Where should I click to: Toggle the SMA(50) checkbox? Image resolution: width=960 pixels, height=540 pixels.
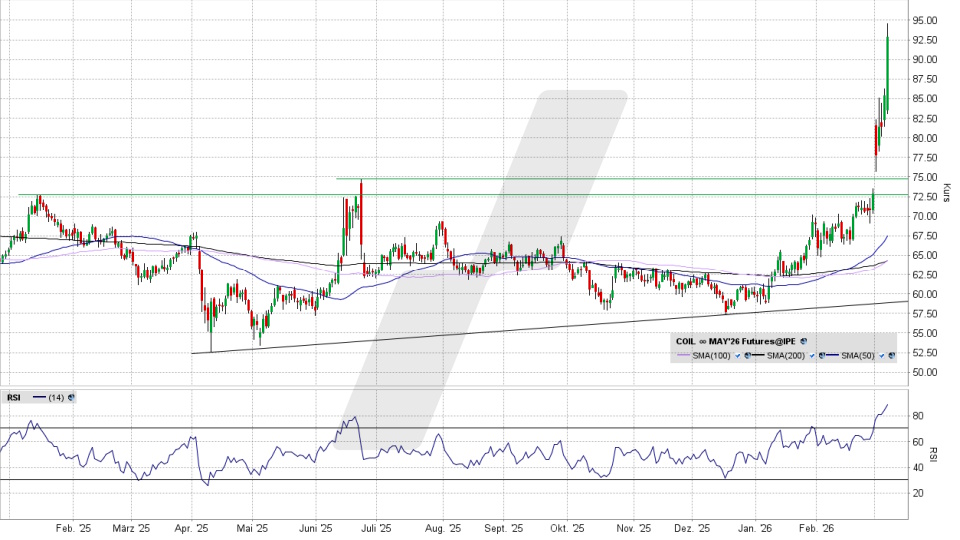click(x=882, y=356)
